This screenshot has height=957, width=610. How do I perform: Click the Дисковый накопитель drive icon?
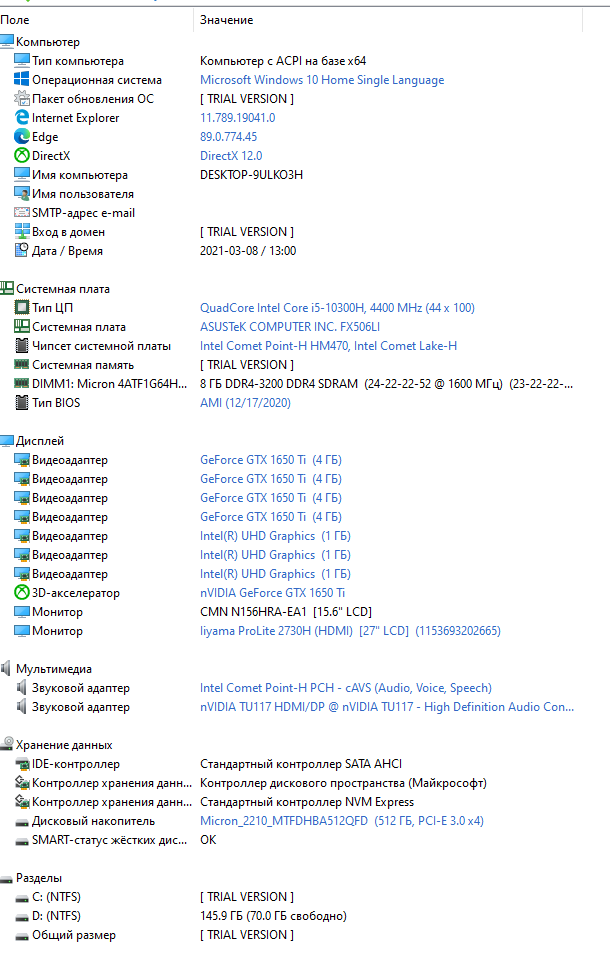pos(22,822)
